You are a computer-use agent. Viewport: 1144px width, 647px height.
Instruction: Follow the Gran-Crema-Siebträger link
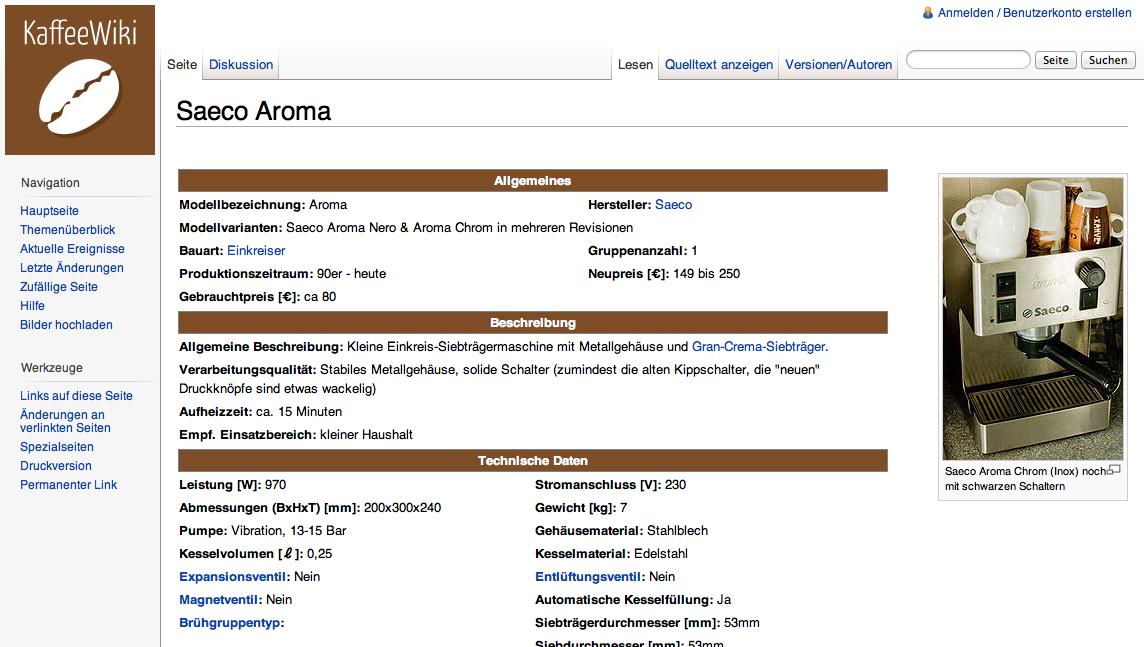(x=758, y=346)
